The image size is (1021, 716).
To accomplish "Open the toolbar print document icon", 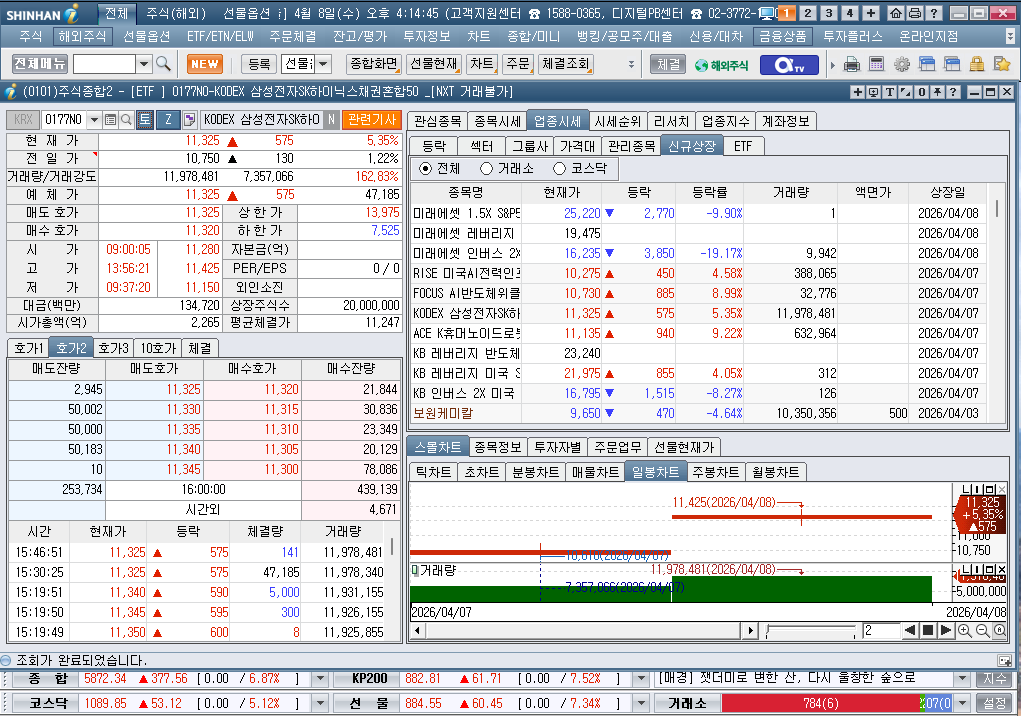I will (852, 64).
